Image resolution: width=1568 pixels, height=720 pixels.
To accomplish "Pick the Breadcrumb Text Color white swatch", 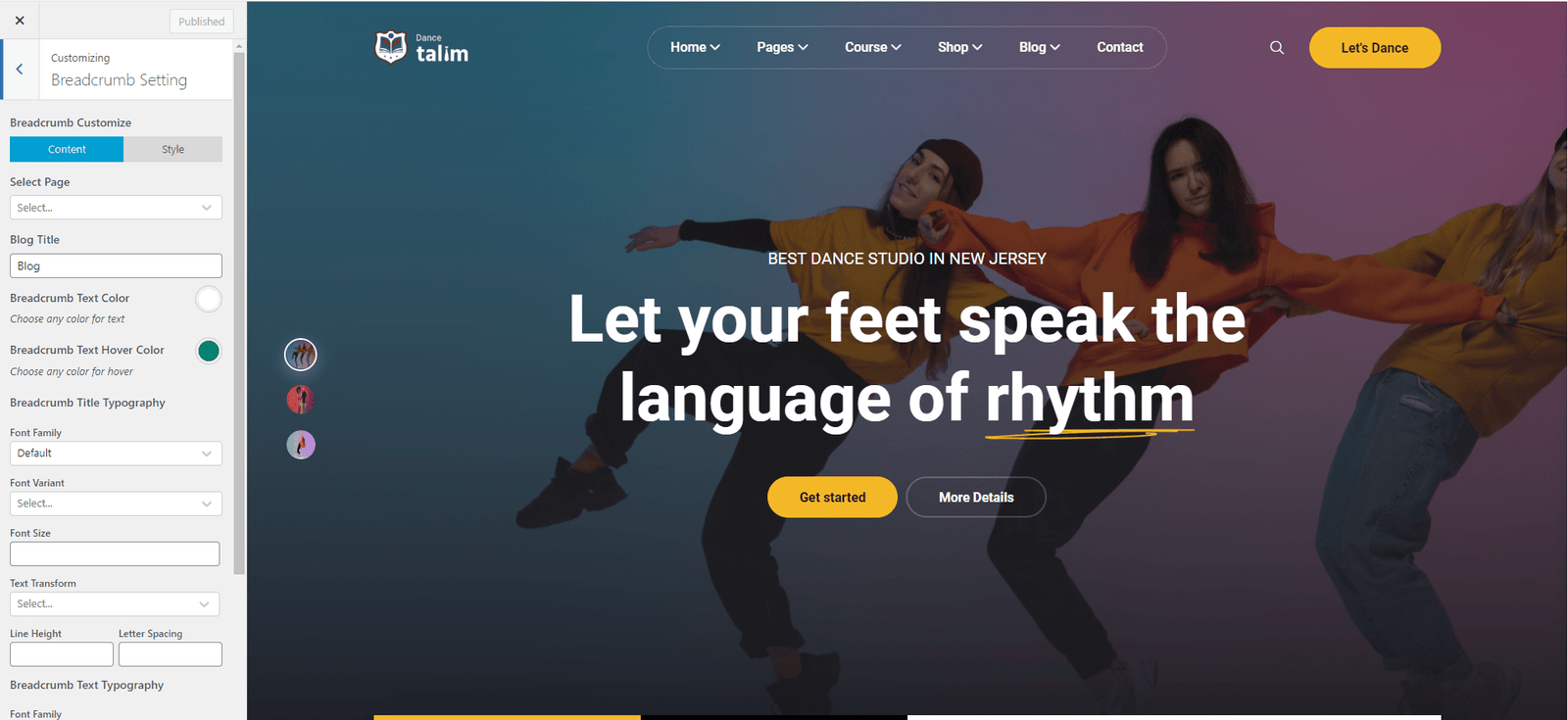I will tap(209, 299).
